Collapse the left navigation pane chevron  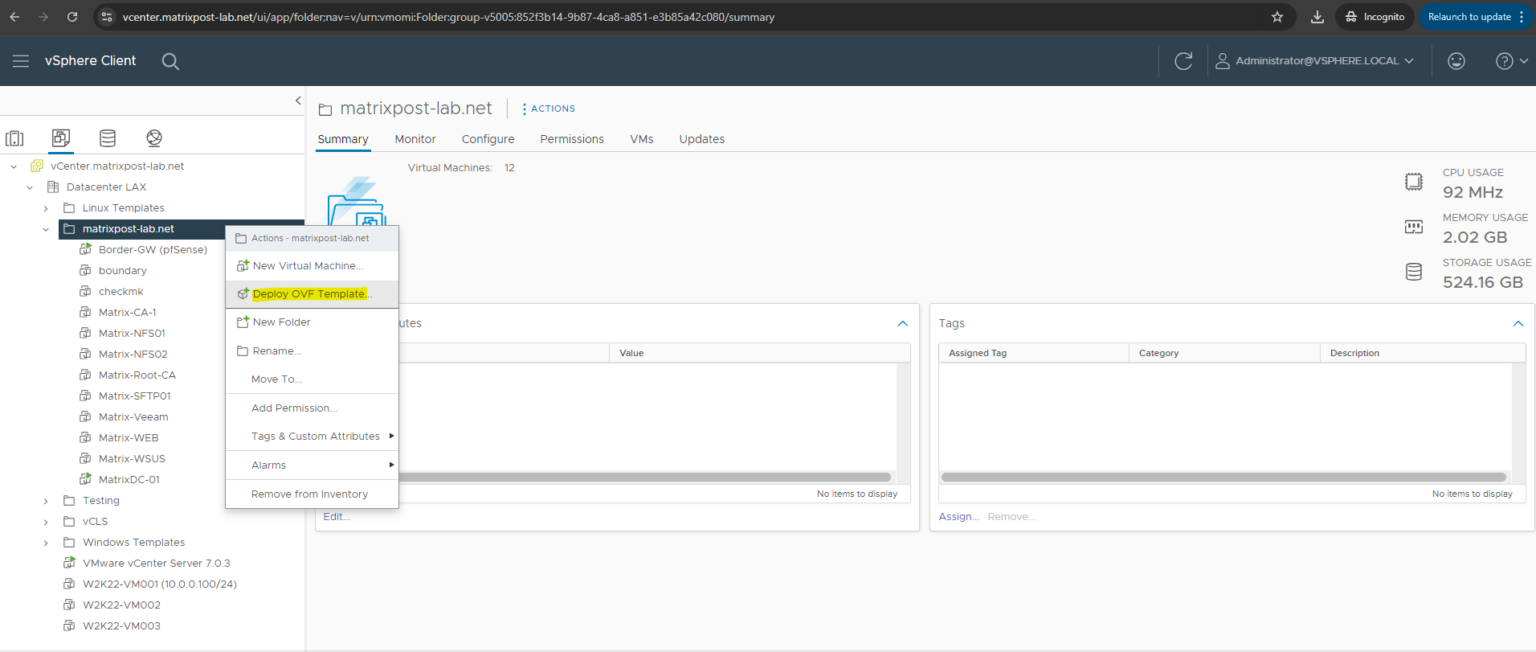(297, 100)
